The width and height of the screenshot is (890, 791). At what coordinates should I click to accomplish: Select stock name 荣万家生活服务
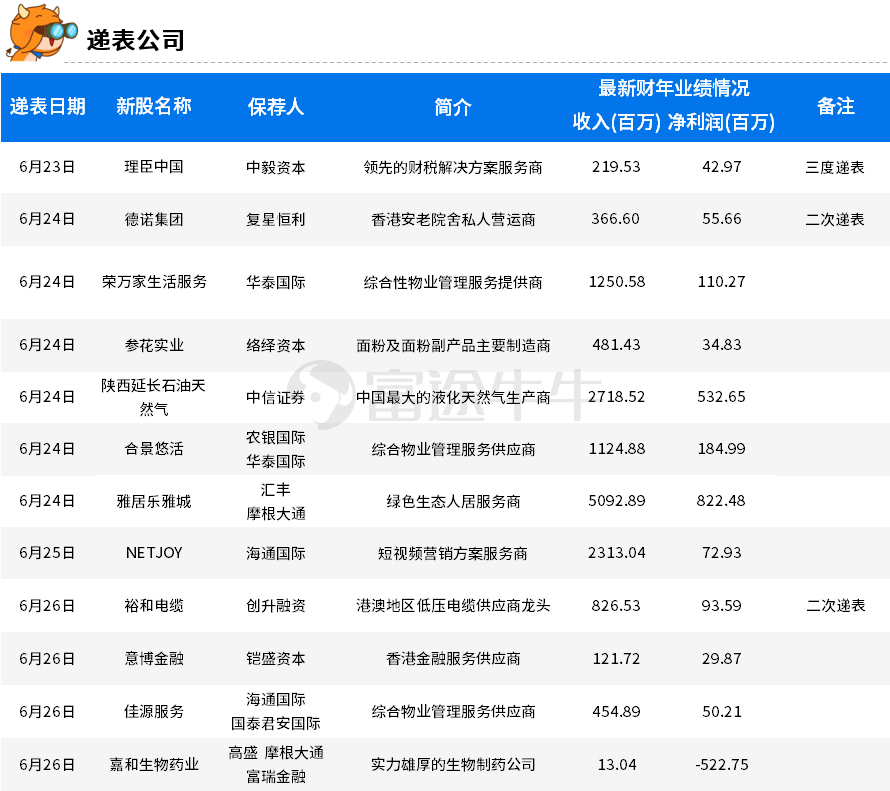[154, 282]
